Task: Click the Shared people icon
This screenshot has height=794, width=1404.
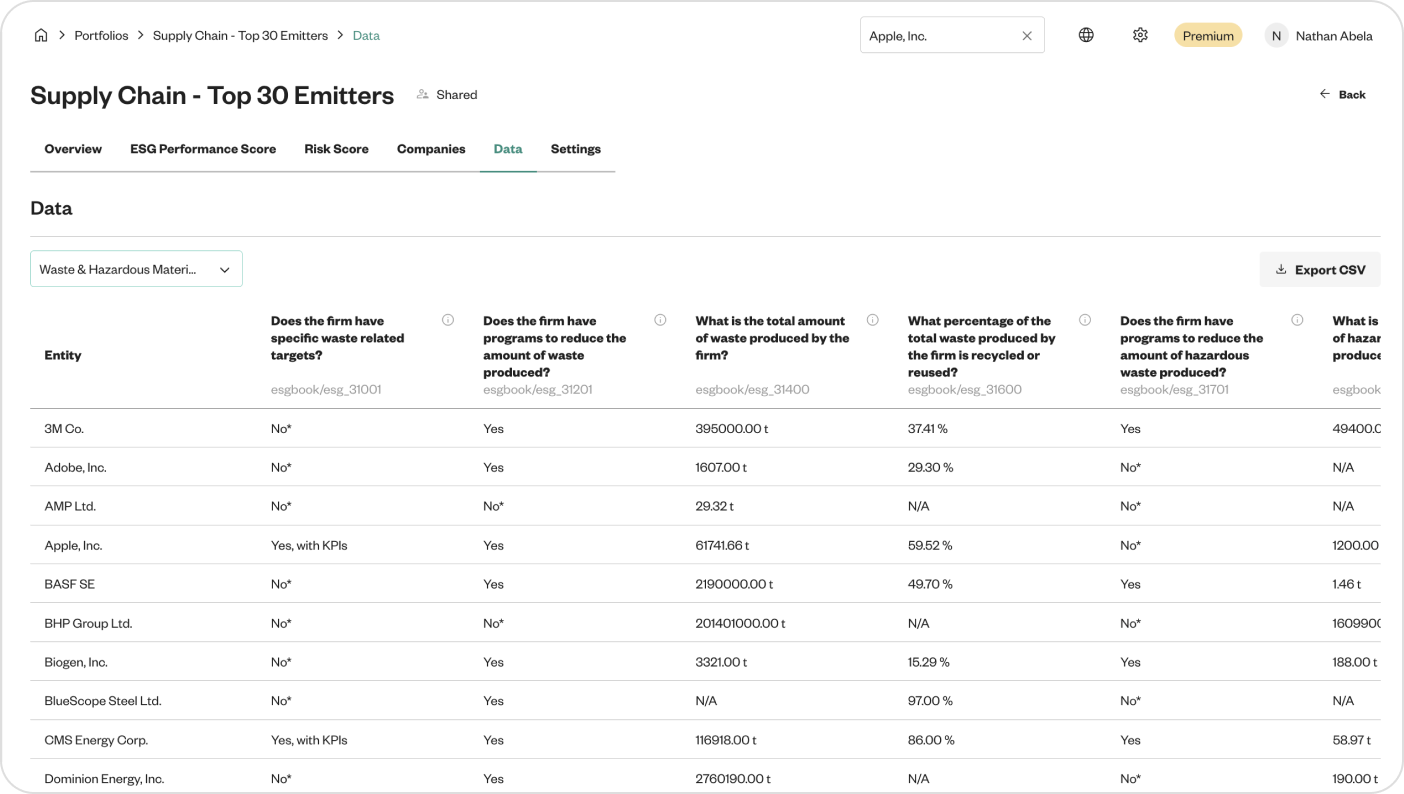Action: (x=423, y=94)
